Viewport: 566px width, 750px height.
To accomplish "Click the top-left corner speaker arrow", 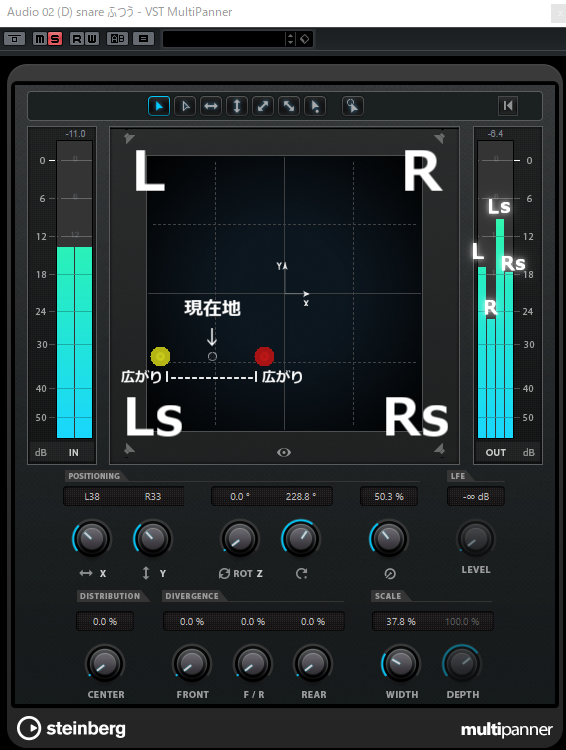I will point(129,138).
